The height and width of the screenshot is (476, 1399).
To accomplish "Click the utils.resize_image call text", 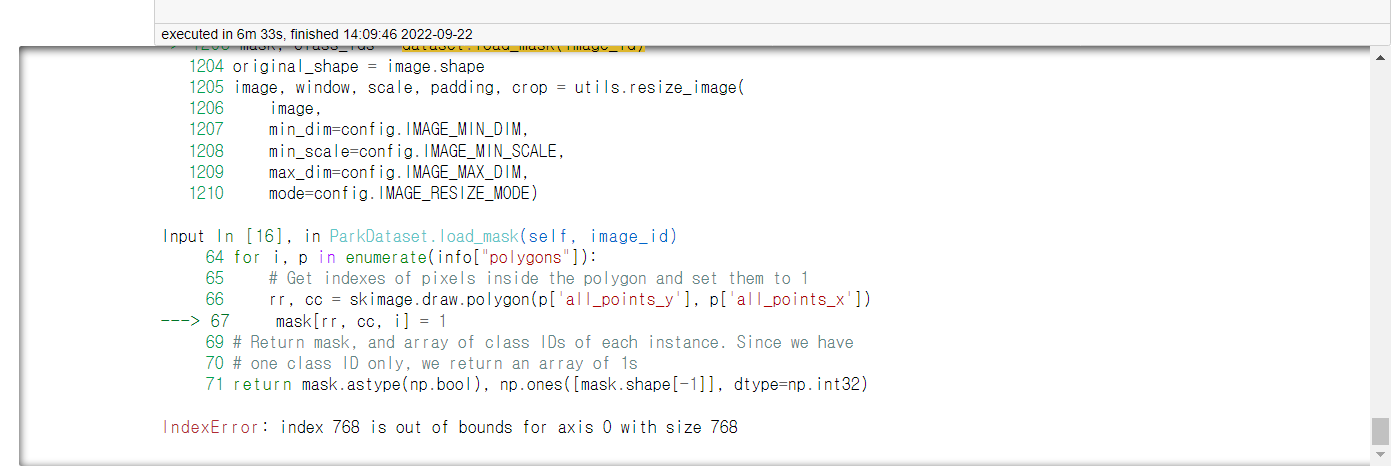I will click(659, 88).
